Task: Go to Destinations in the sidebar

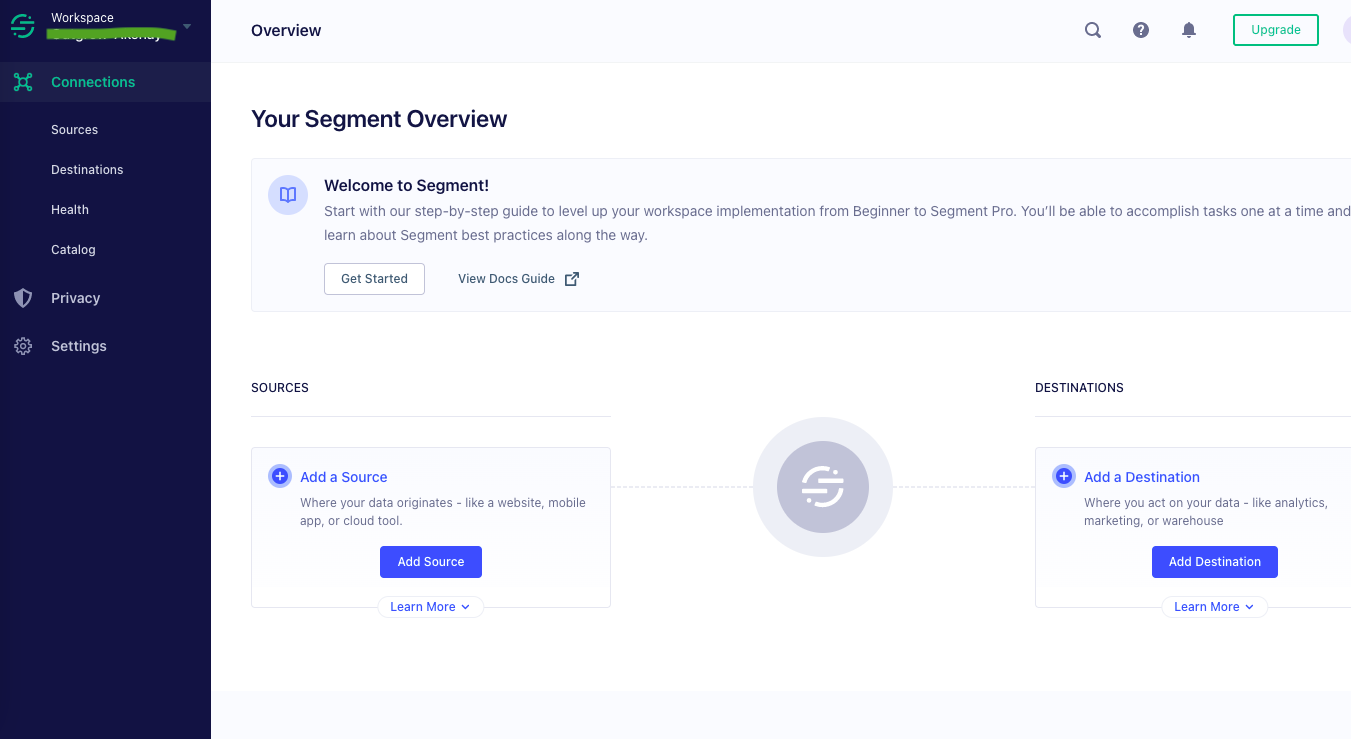Action: click(x=87, y=170)
